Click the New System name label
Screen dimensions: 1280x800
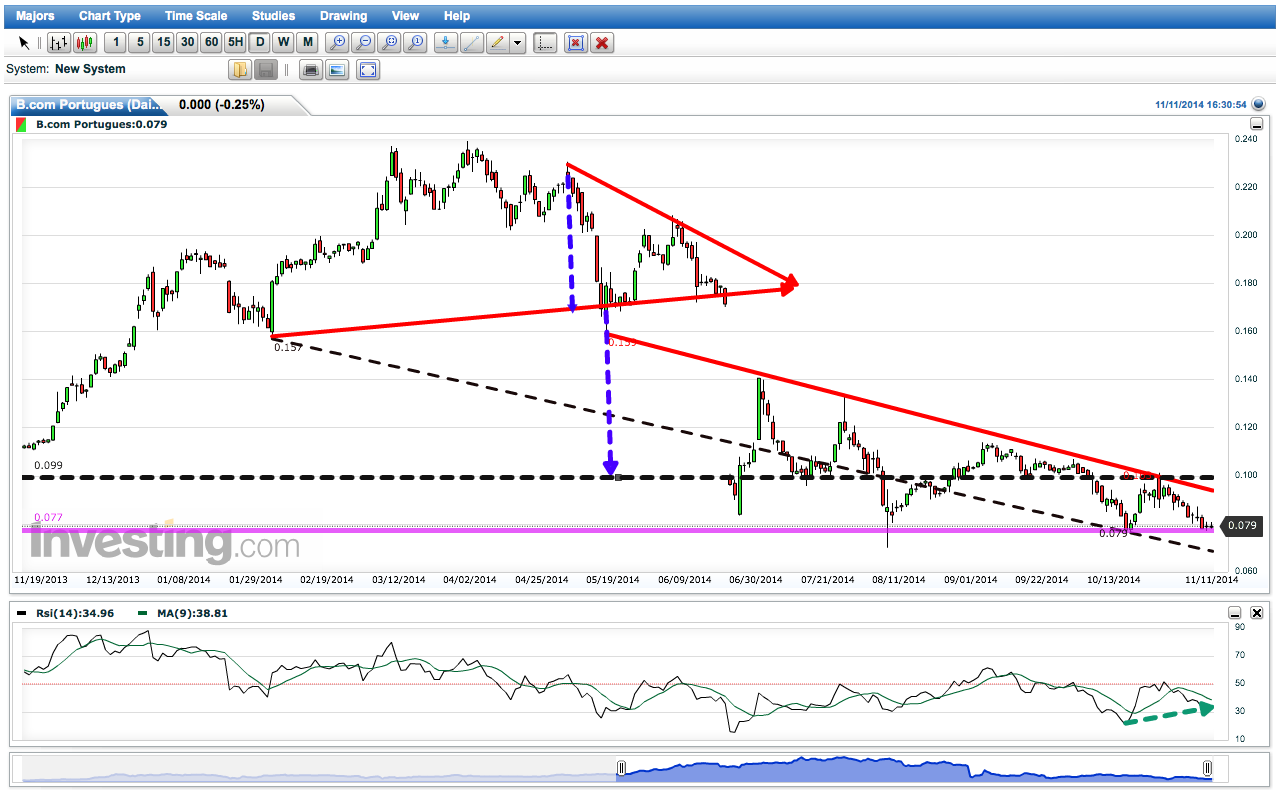[90, 69]
